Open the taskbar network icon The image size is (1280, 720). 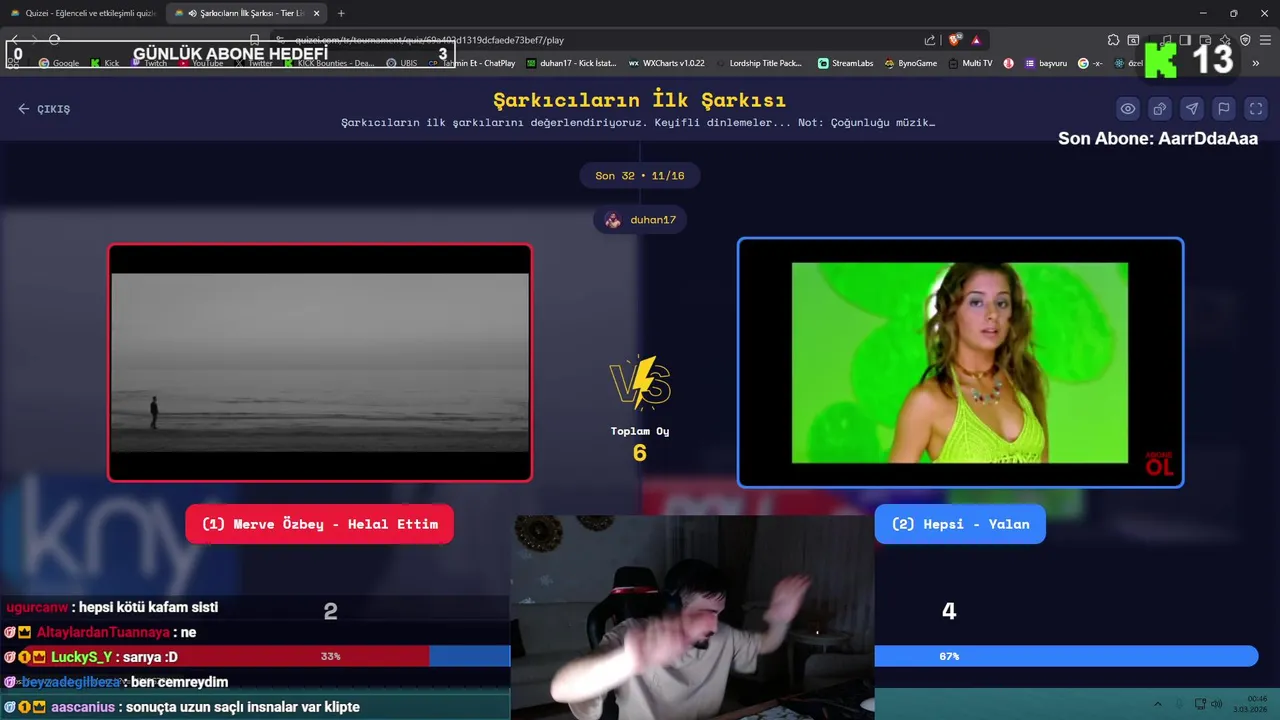(1200, 704)
